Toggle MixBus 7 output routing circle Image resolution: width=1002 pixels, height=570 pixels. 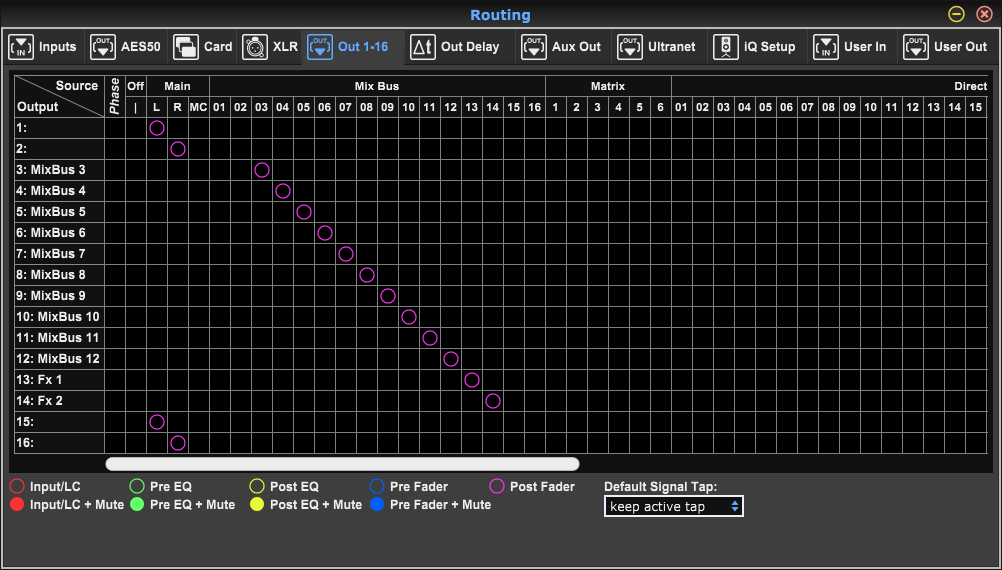coord(346,254)
